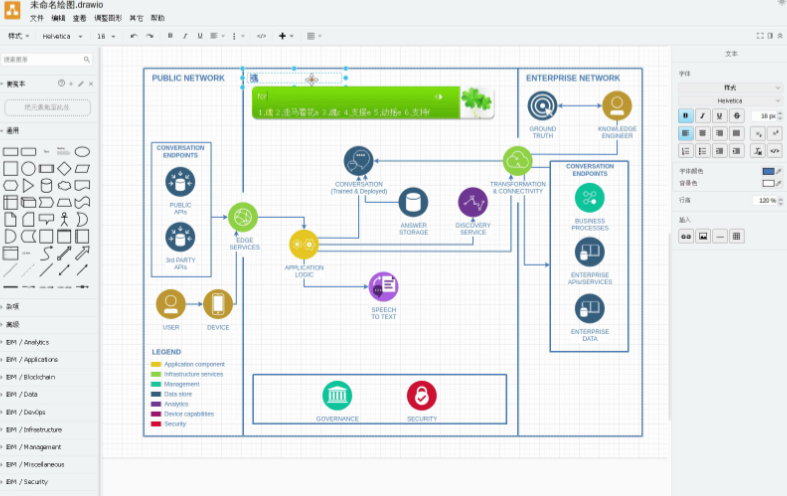The height and width of the screenshot is (496, 787).
Task: Click the insert link icon in text panel
Action: coord(686,236)
